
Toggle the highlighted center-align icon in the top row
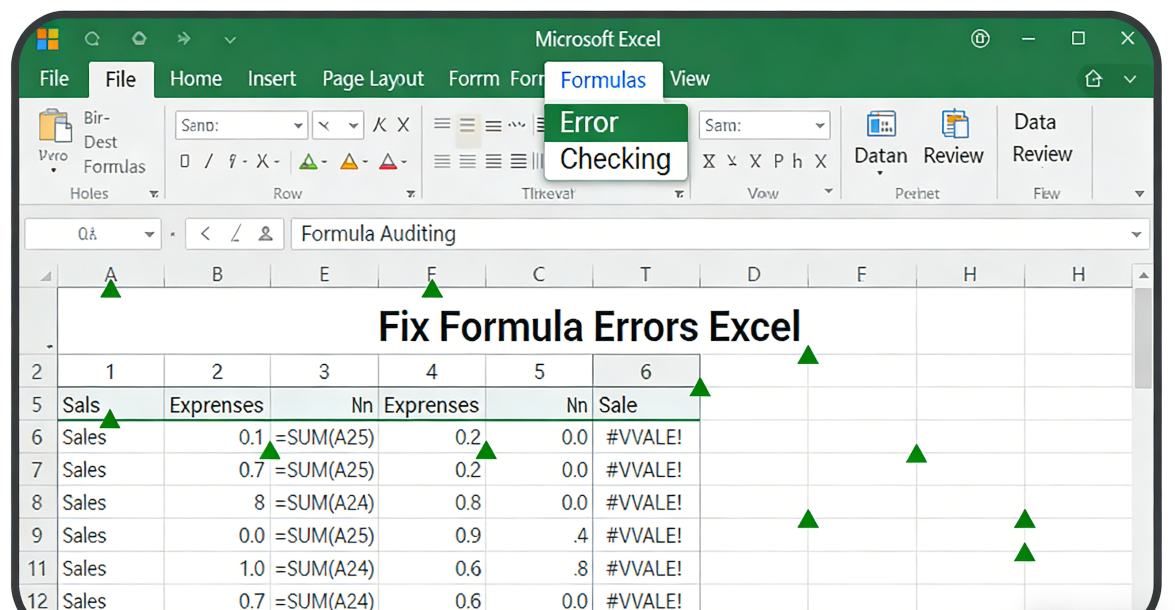468,125
